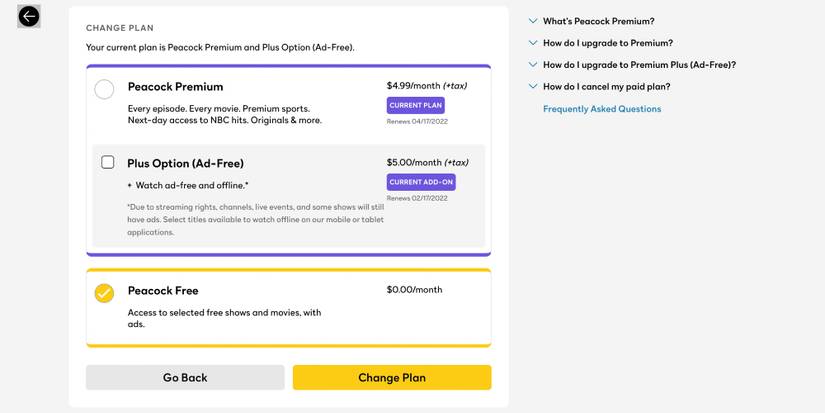Open "How do I cancel my paid plan?" question
825x413 pixels.
pyautogui.click(x=606, y=87)
